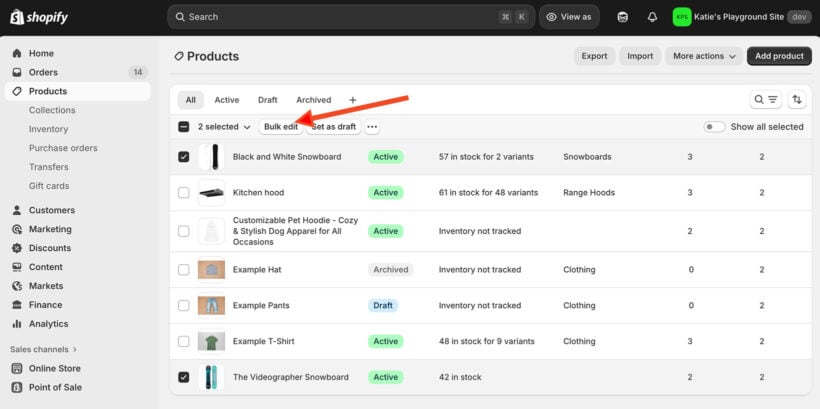Viewport: 820px width, 409px height.
Task: Open the Example T-Shirt product thumbnail
Action: pos(211,341)
